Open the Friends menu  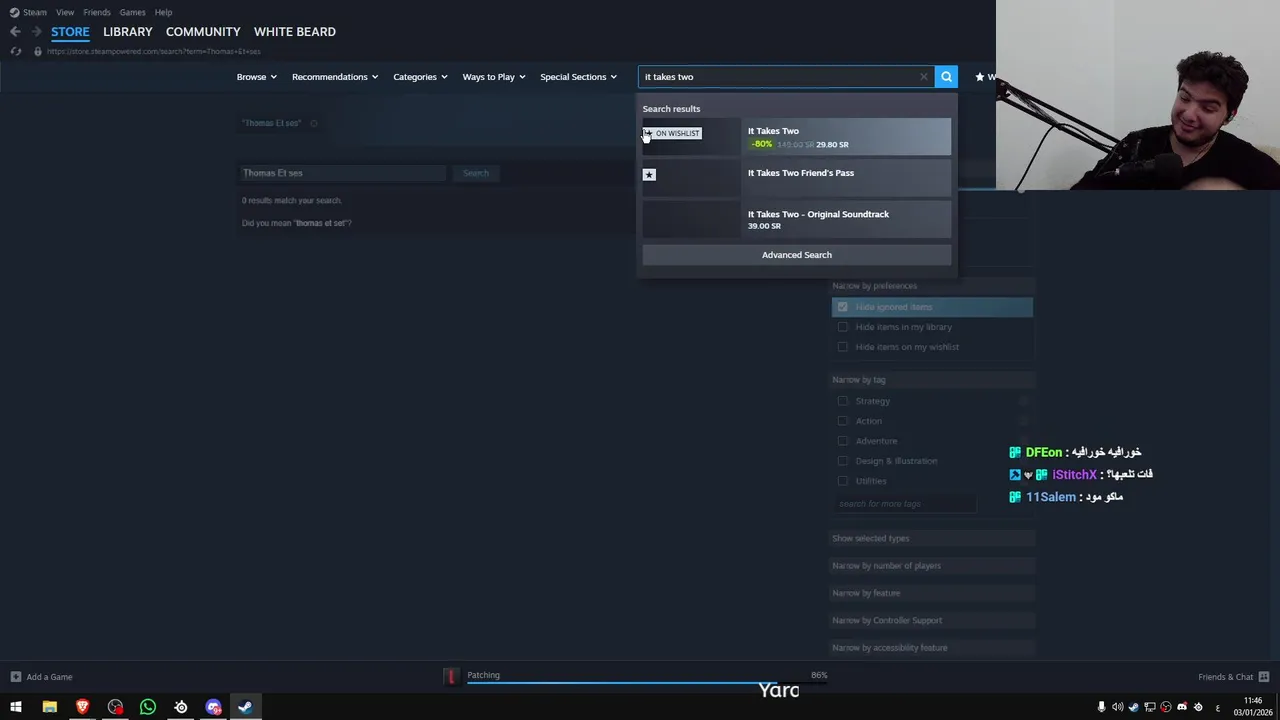tap(97, 12)
